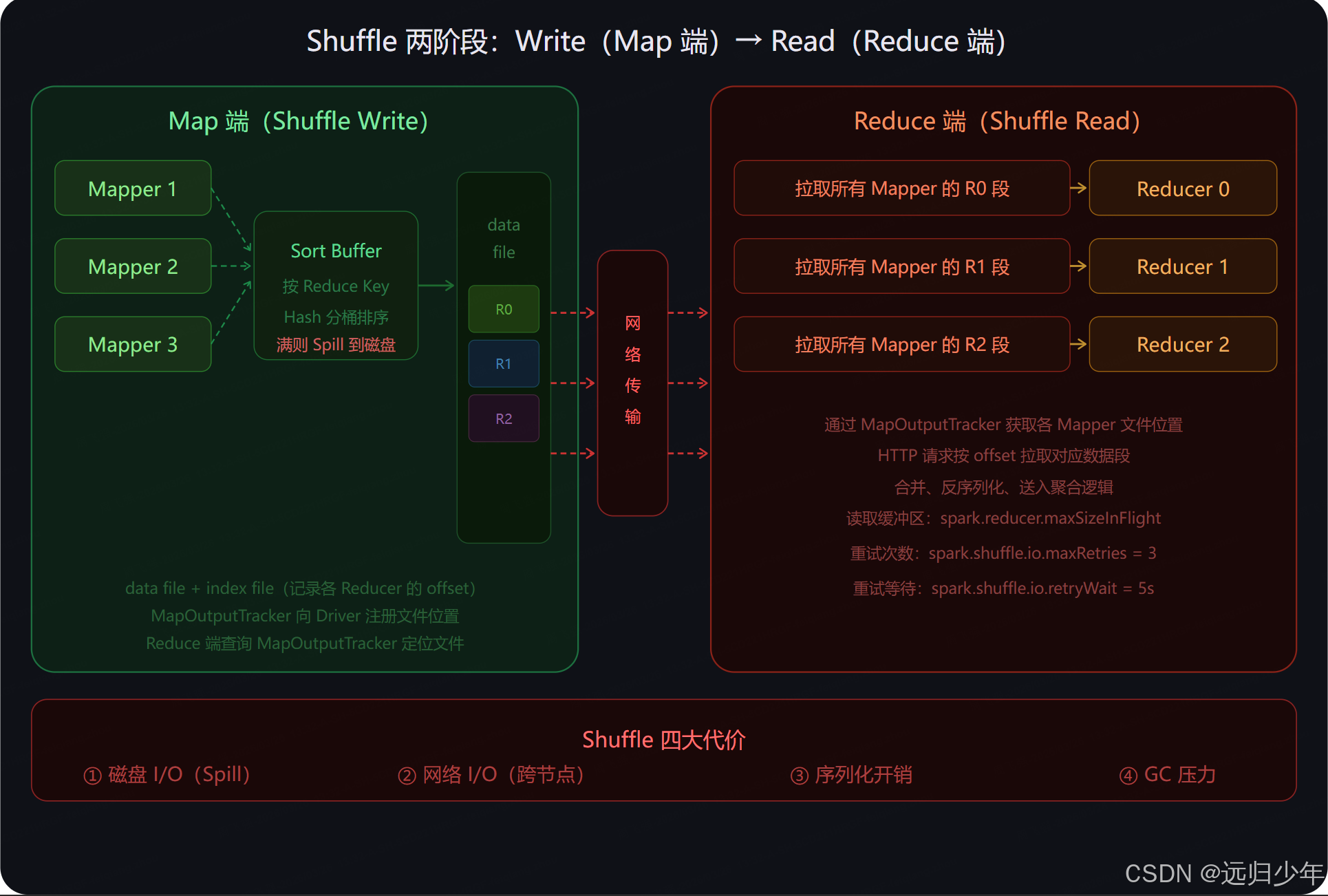
Task: Click 拉取所有 Mapper 的 R1 段 box
Action: click(x=901, y=266)
